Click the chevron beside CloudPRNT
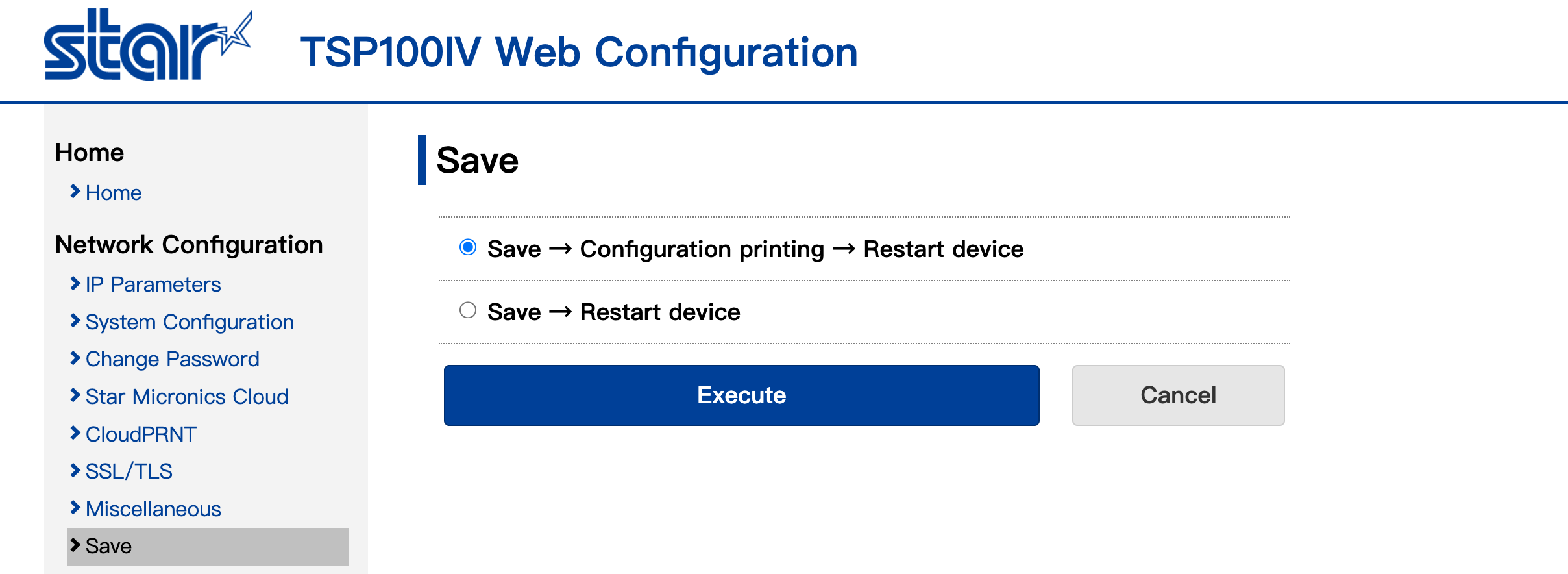Image resolution: width=1568 pixels, height=574 pixels. click(75, 433)
